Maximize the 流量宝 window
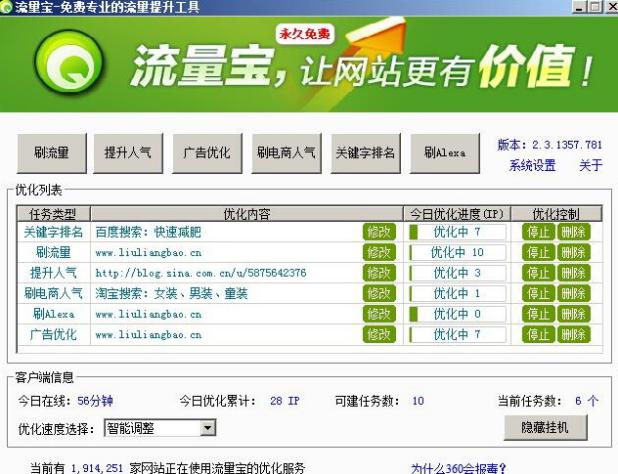The height and width of the screenshot is (474, 618). [x=596, y=7]
